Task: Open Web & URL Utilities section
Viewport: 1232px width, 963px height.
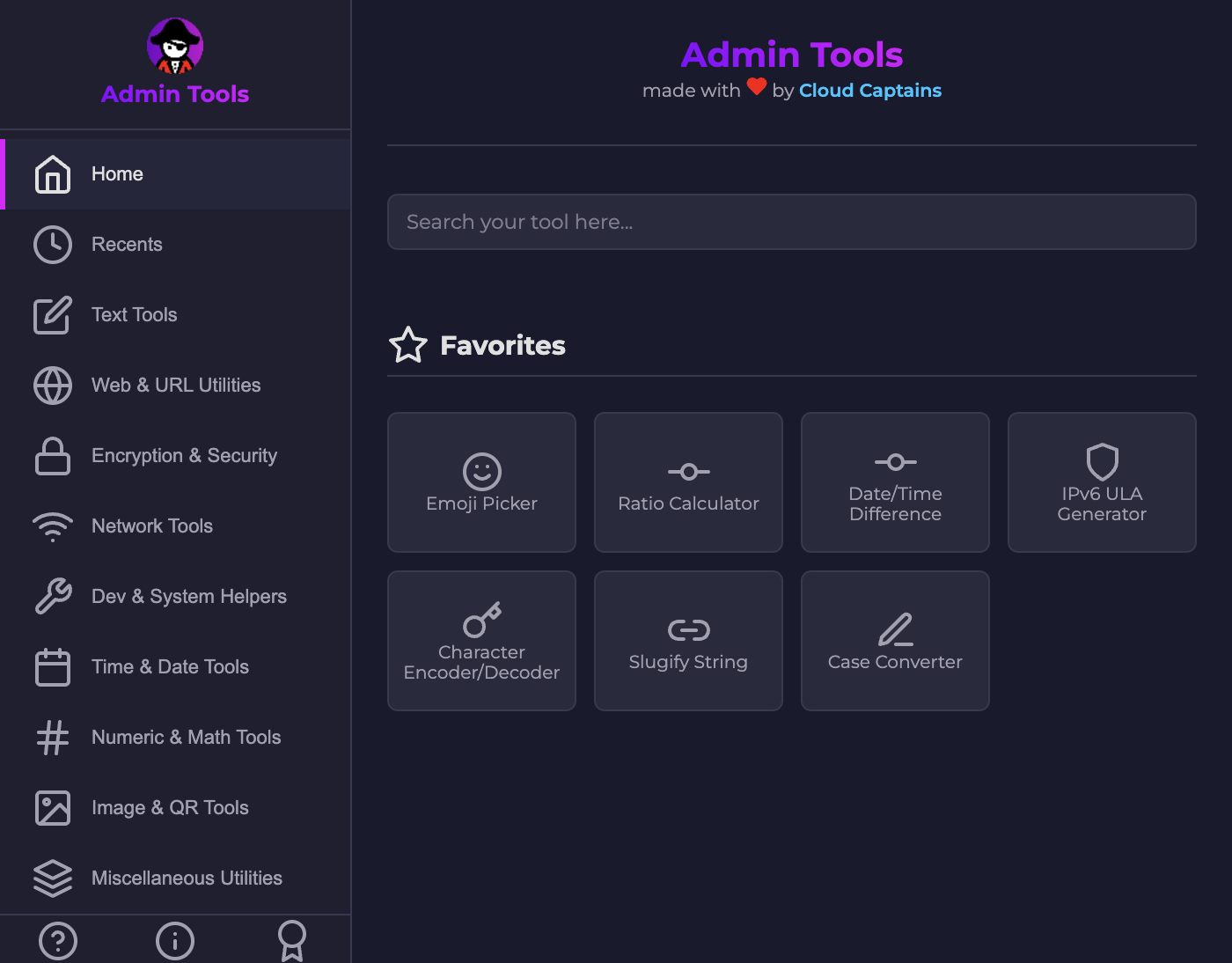Action: pos(176,386)
